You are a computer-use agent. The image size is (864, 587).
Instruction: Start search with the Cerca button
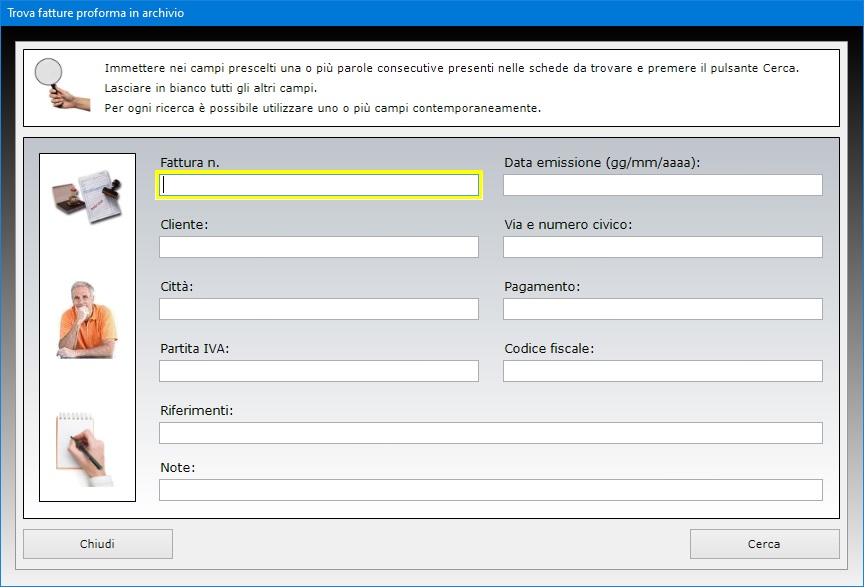click(x=764, y=544)
